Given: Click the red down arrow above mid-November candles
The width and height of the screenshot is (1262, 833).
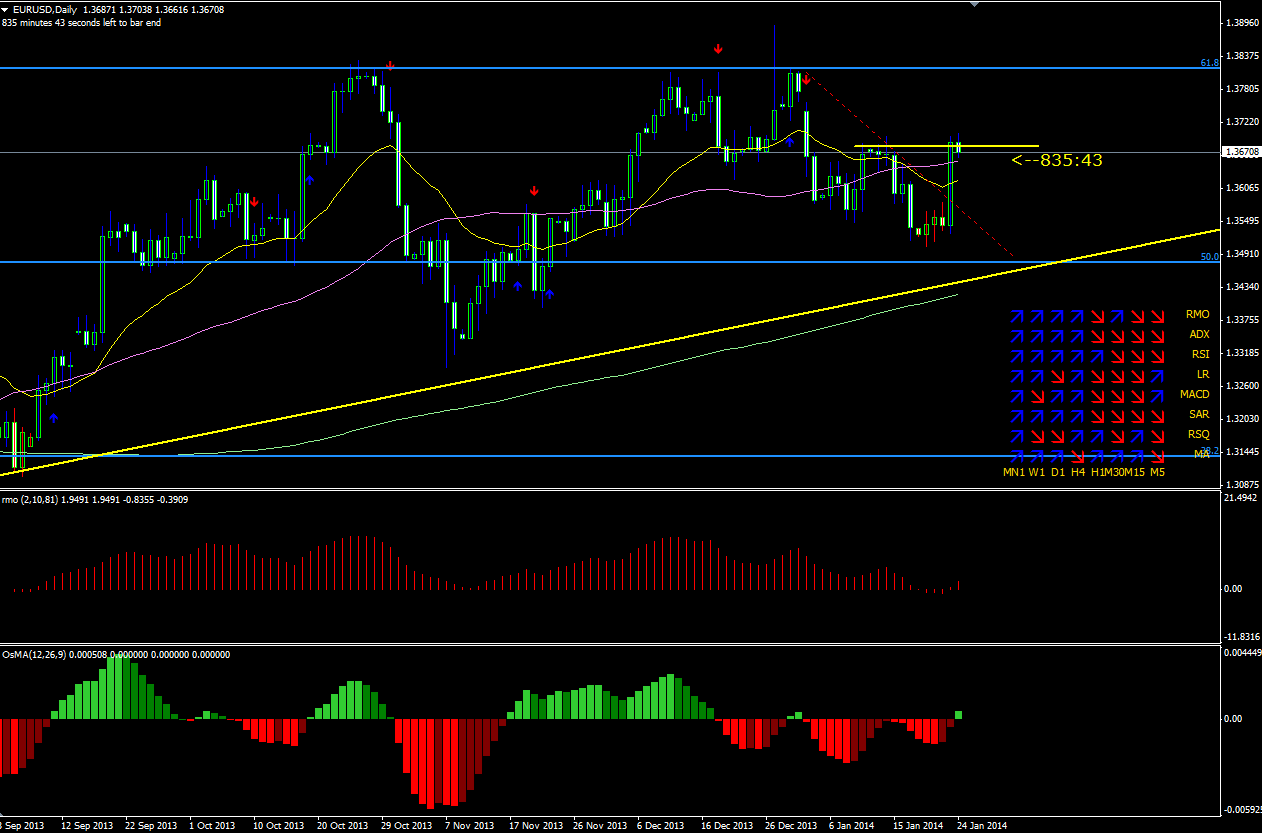Looking at the screenshot, I should [x=535, y=189].
